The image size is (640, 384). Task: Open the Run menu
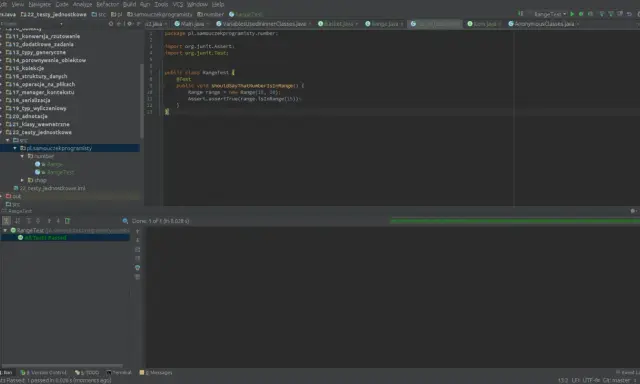(145, 4)
